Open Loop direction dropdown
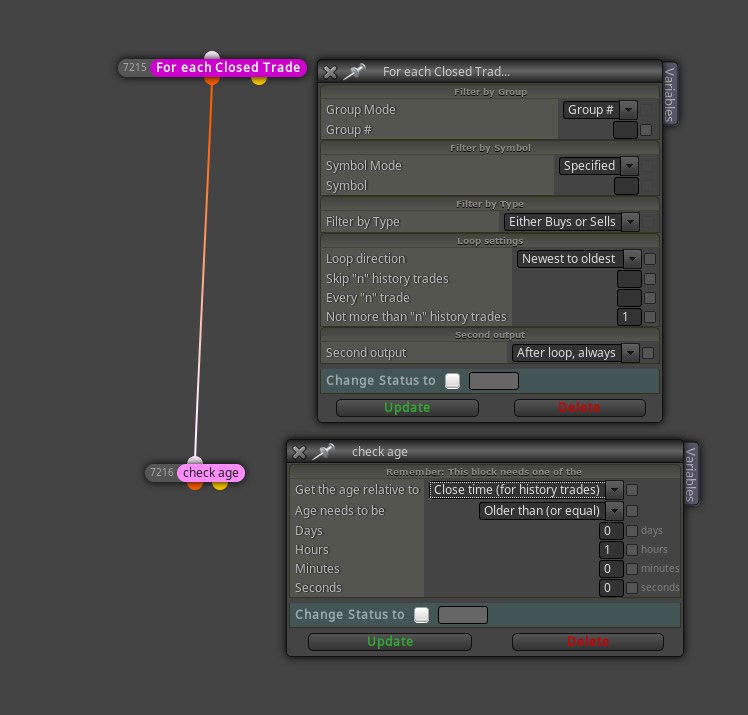The width and height of the screenshot is (748, 715). [x=579, y=259]
